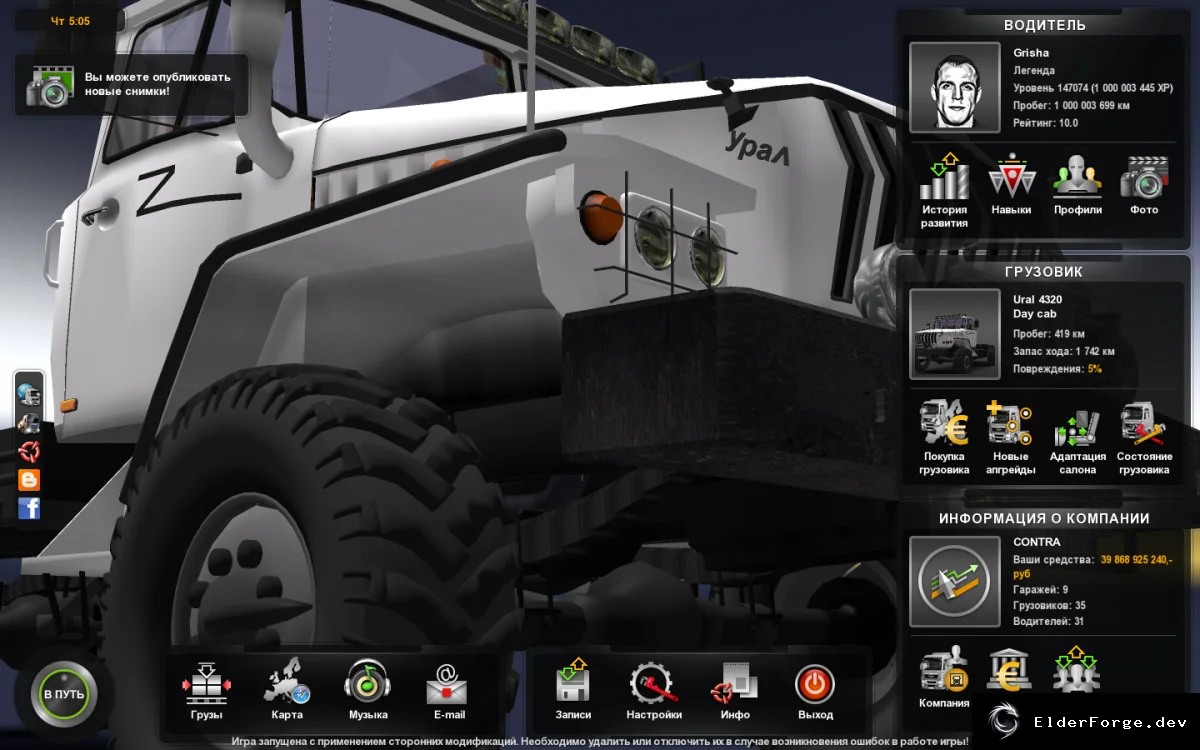Open the Навыки skills screen
This screenshot has width=1200, height=750.
[1011, 186]
